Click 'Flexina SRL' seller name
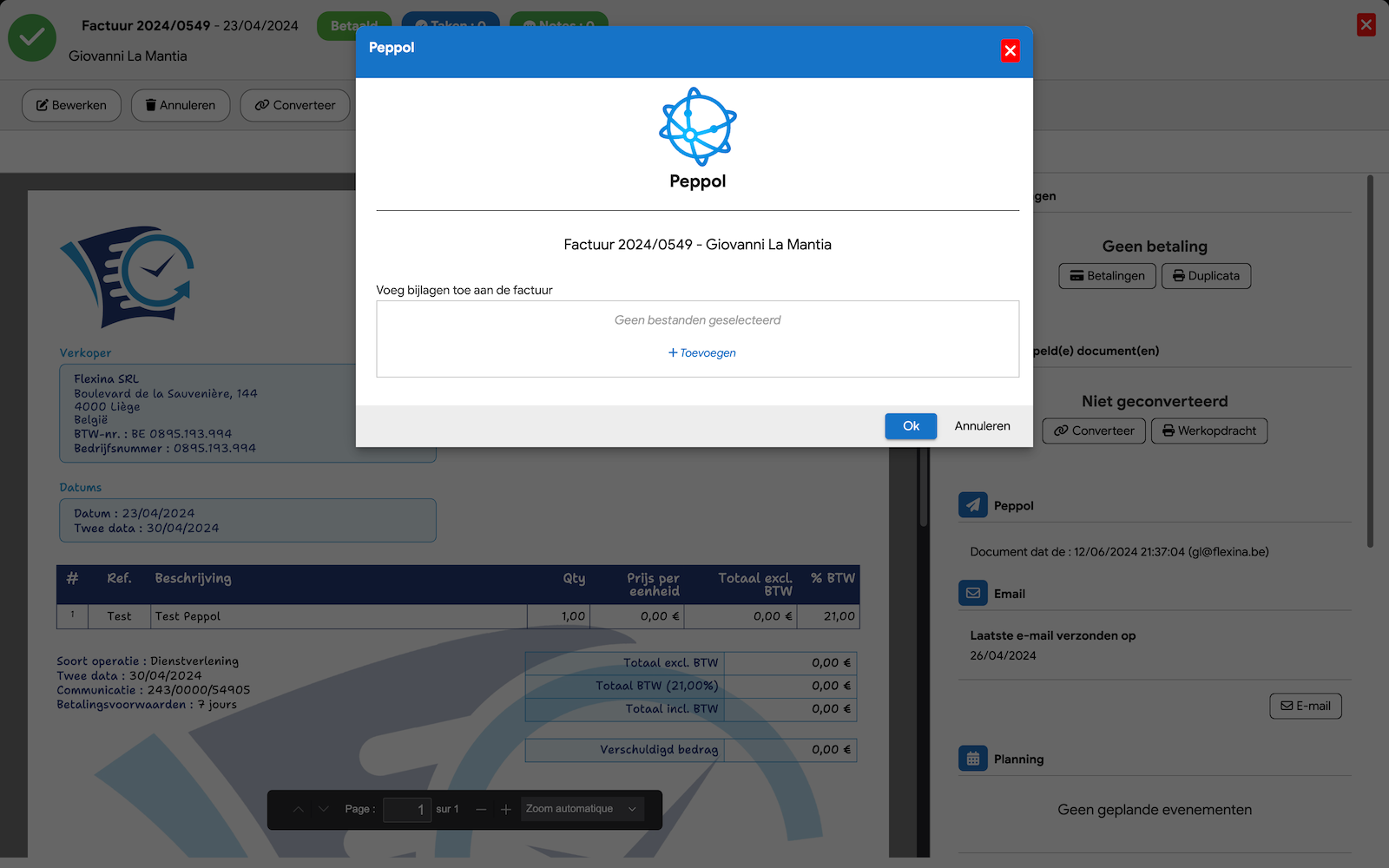1389x868 pixels. [107, 379]
